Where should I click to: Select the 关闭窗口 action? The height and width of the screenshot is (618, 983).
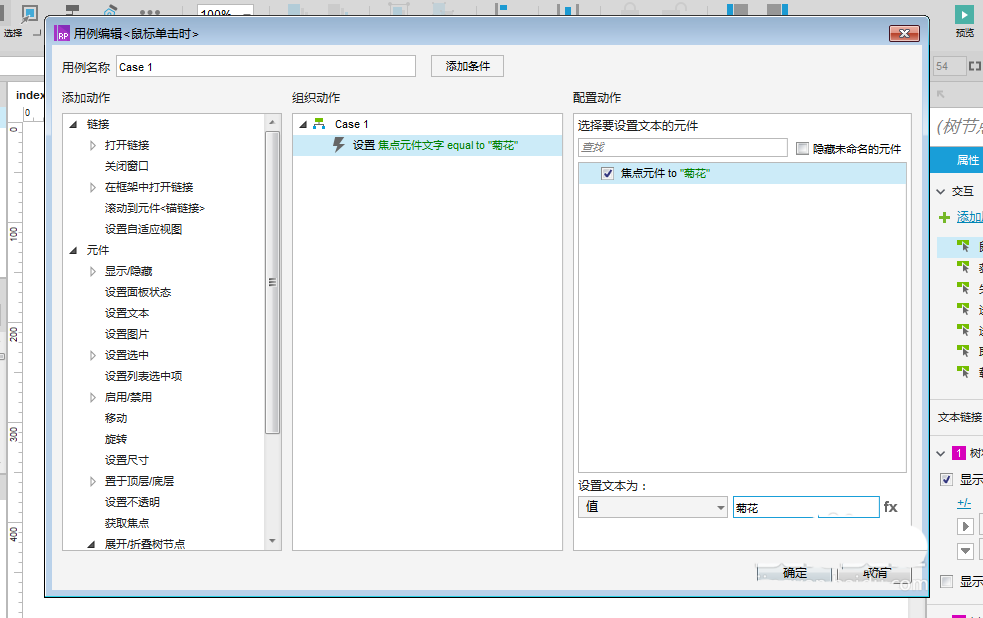127,166
